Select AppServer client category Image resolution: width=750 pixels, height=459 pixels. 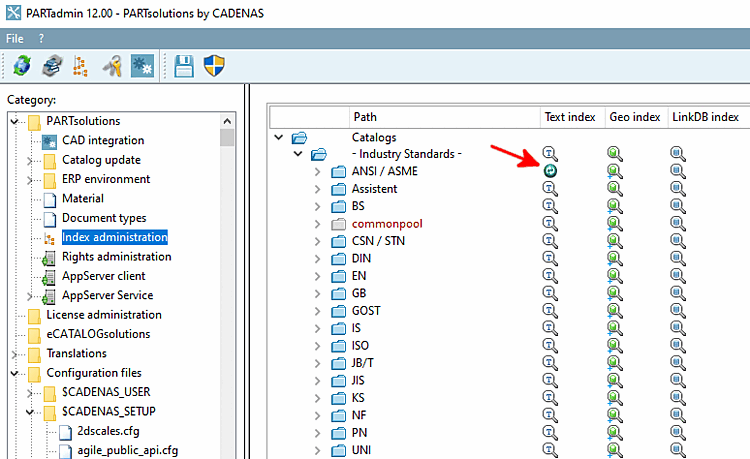[104, 276]
